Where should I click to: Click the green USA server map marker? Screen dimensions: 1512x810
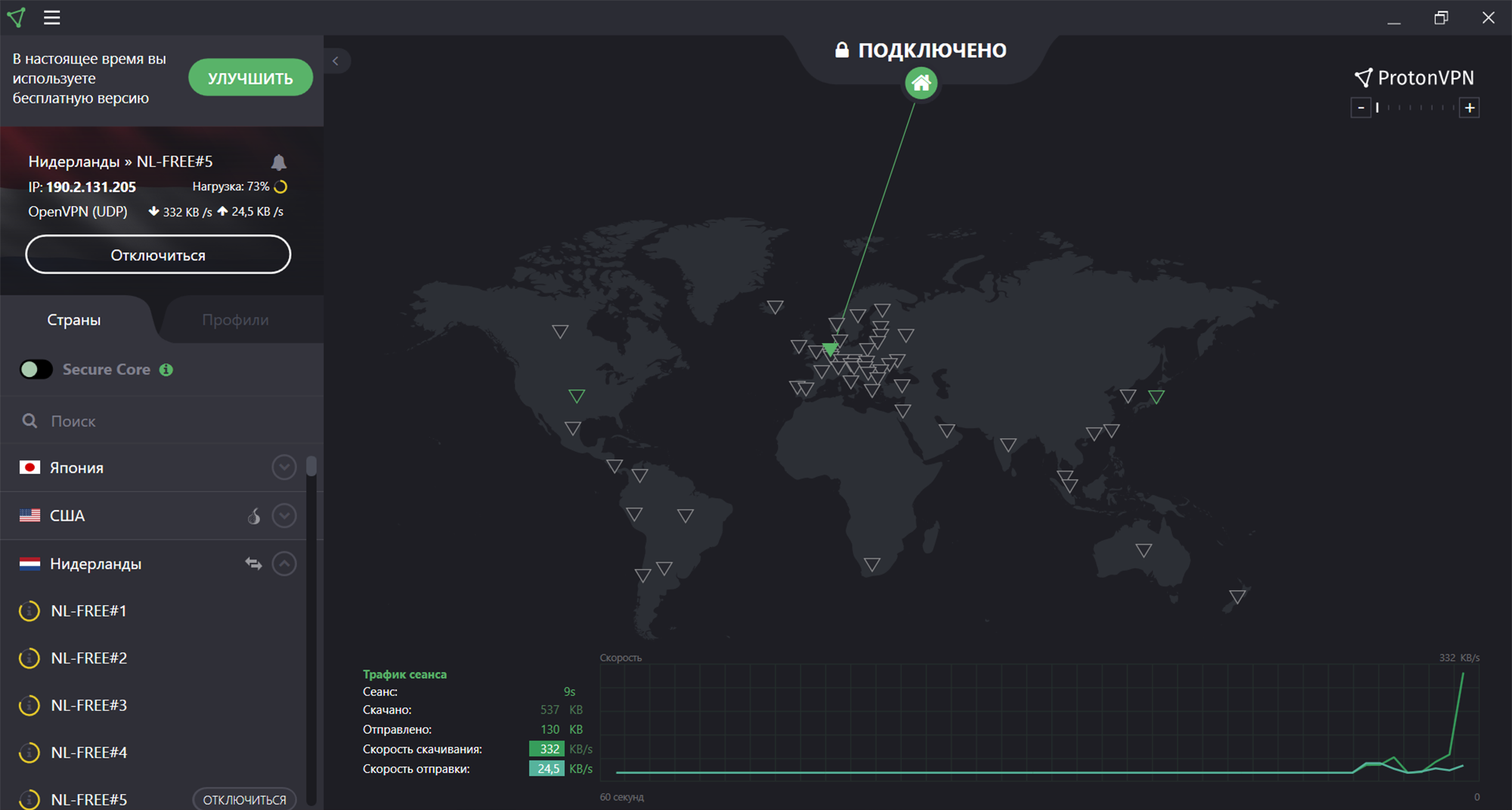577,395
